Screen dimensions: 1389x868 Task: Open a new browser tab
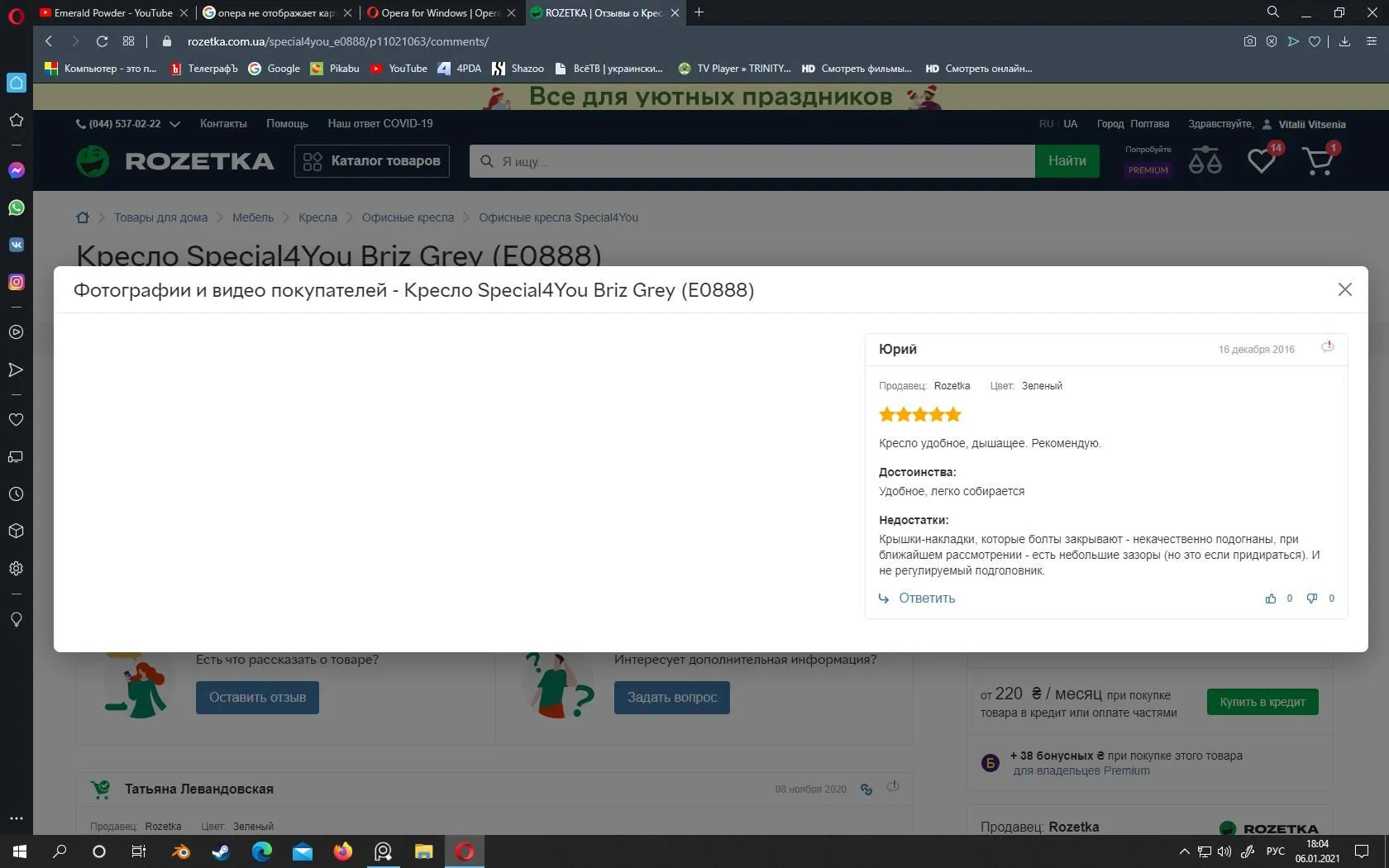[699, 12]
